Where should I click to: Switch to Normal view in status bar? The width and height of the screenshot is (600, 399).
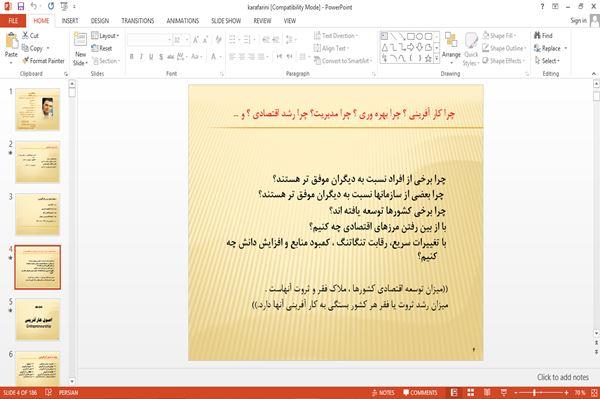click(454, 392)
